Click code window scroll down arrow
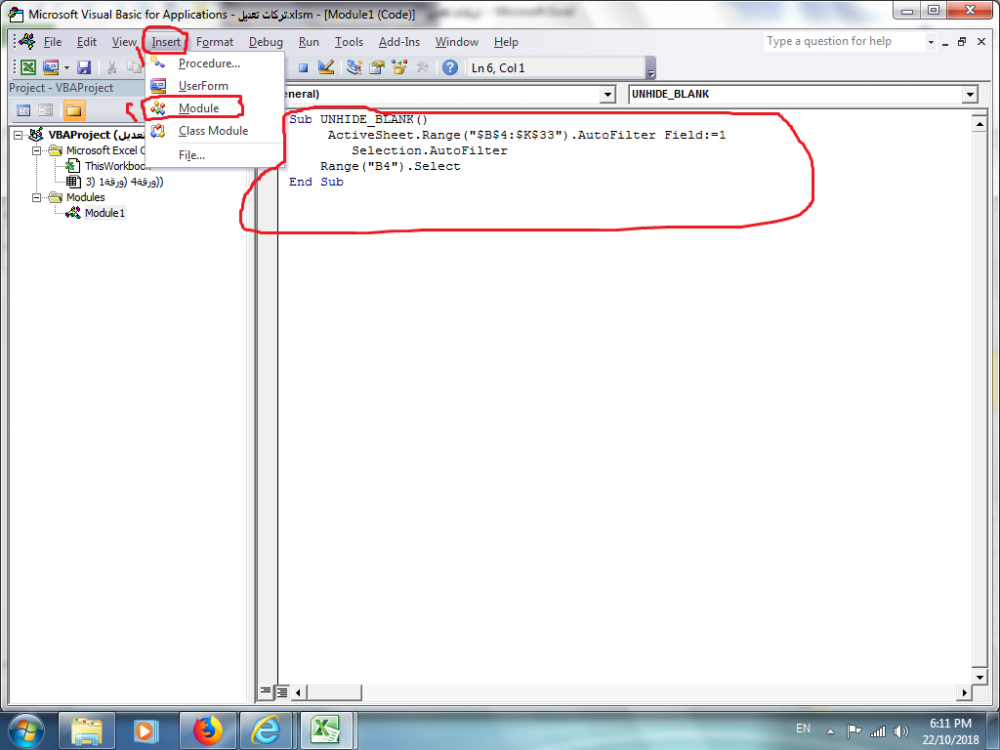The image size is (1000, 750). 980,676
